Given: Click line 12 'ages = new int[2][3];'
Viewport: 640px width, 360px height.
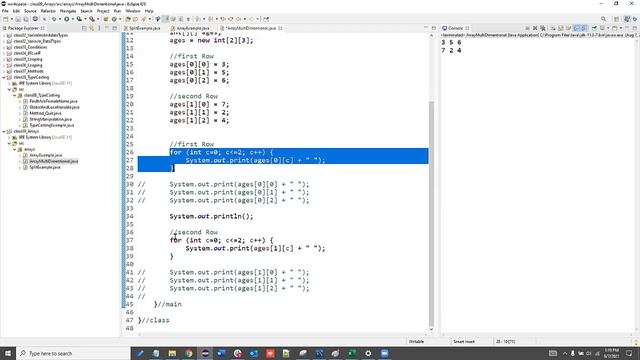Looking at the screenshot, I should tap(211, 40).
